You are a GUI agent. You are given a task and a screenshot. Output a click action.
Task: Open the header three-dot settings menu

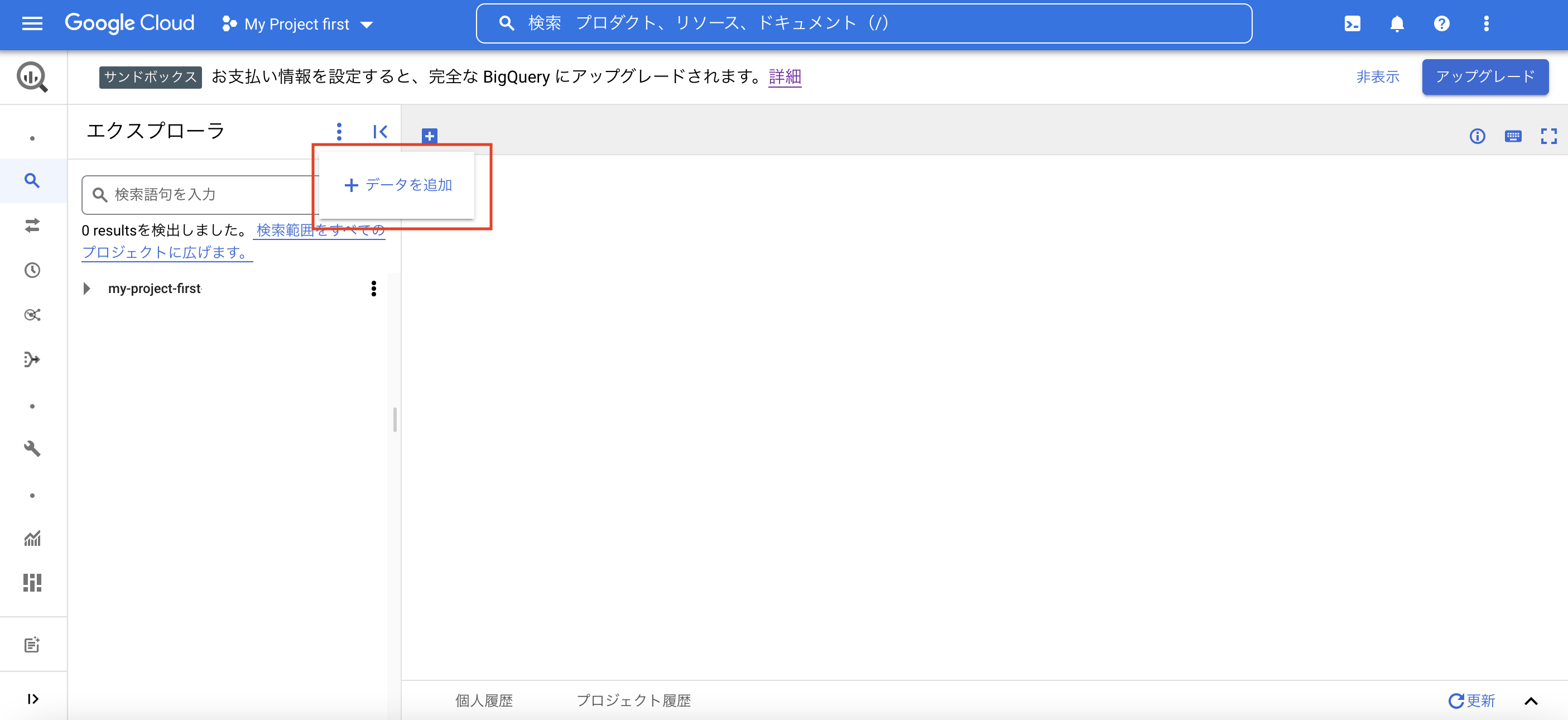pos(1487,24)
